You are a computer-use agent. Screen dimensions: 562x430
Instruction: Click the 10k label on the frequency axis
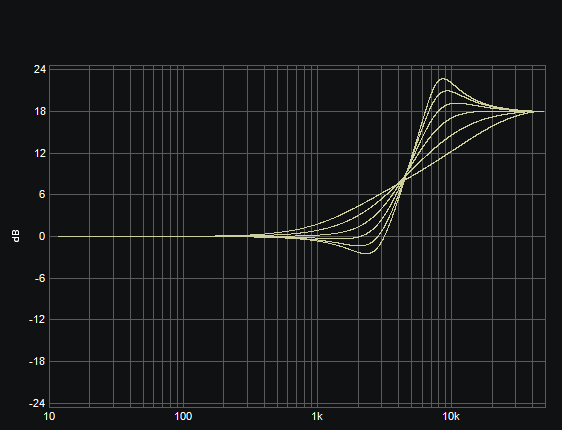pyautogui.click(x=451, y=416)
